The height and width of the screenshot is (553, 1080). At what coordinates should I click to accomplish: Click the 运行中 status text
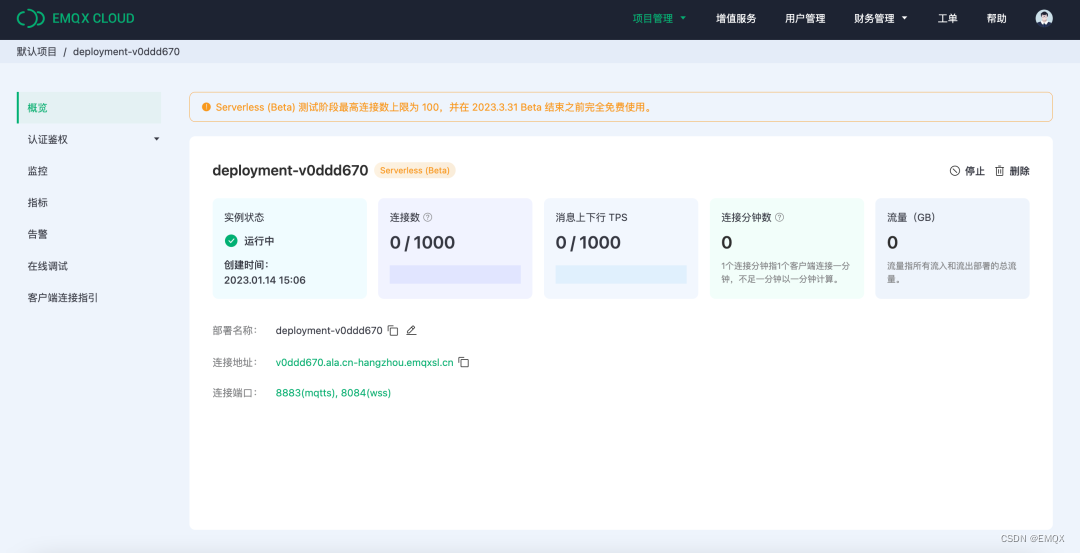(259, 241)
